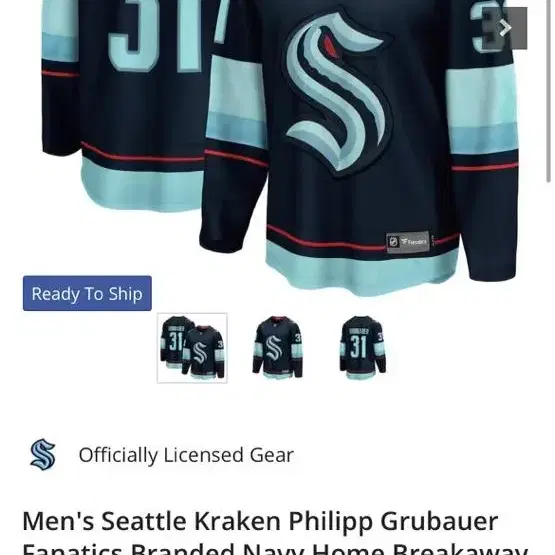Image resolution: width=555 pixels, height=555 pixels.
Task: Tap the red stripe above the front jersey hem
Action: (x=326, y=238)
